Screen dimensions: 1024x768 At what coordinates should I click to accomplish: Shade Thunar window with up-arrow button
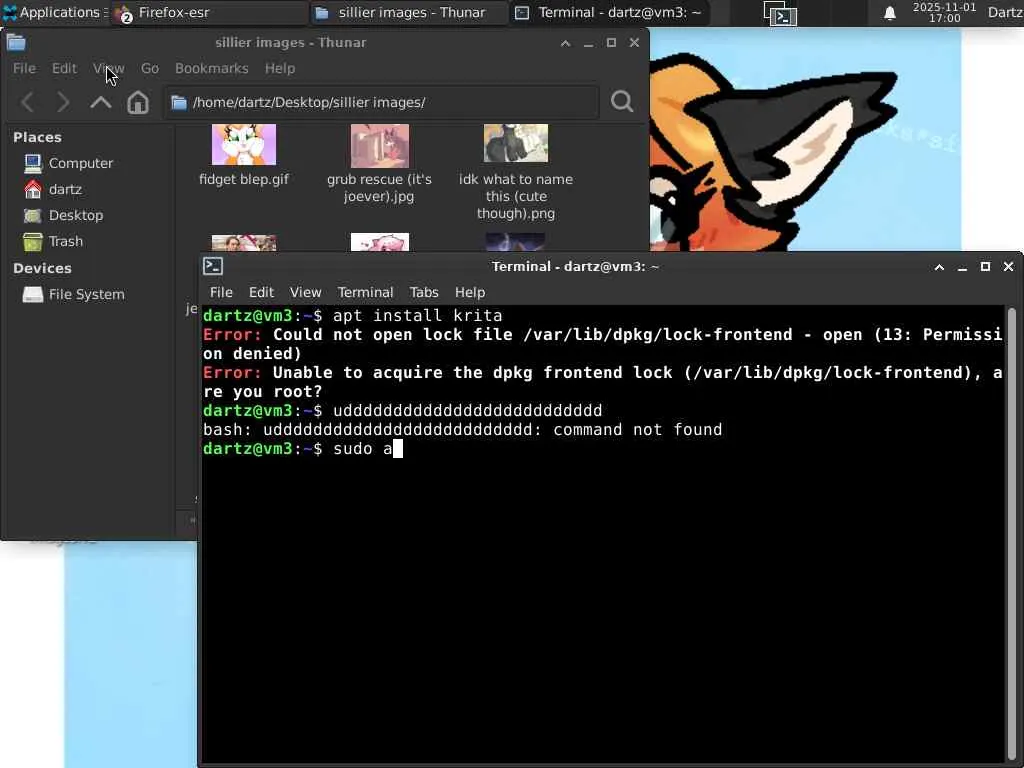566,43
